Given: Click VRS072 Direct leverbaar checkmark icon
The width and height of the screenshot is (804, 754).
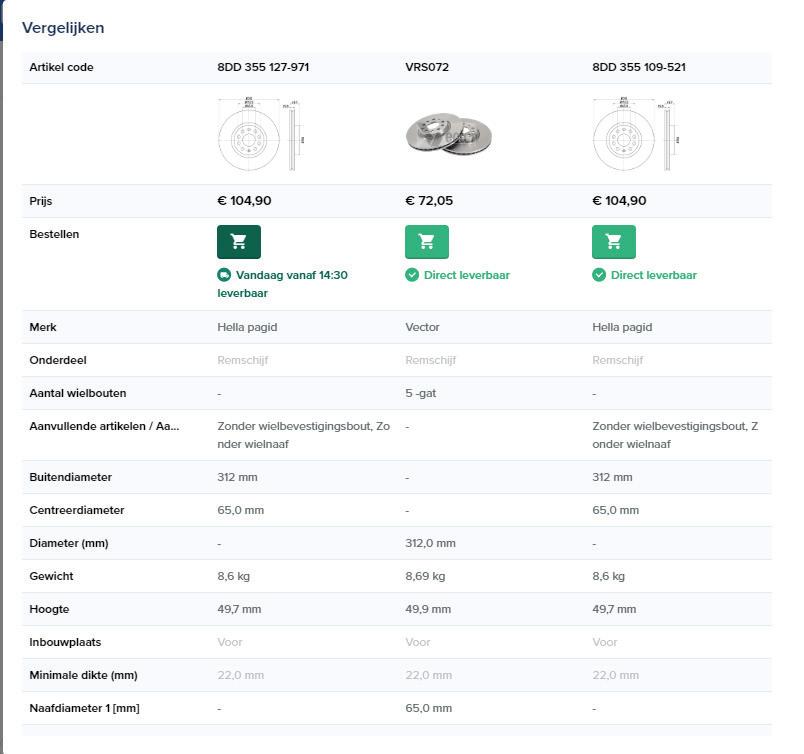Looking at the screenshot, I should [x=412, y=275].
